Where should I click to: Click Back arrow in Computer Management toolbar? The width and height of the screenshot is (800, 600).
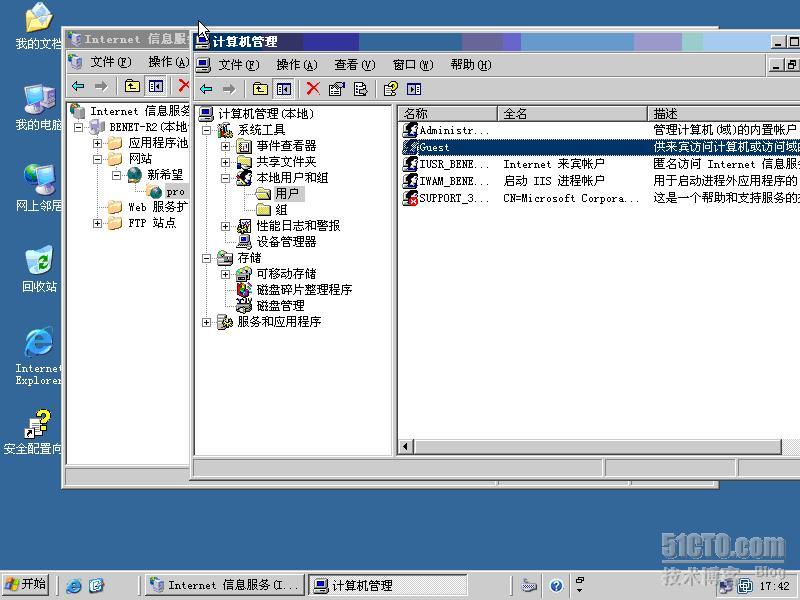click(x=207, y=89)
